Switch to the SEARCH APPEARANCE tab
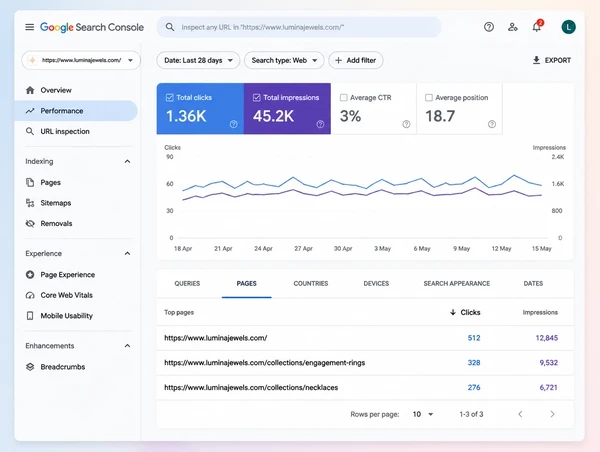 (x=457, y=284)
